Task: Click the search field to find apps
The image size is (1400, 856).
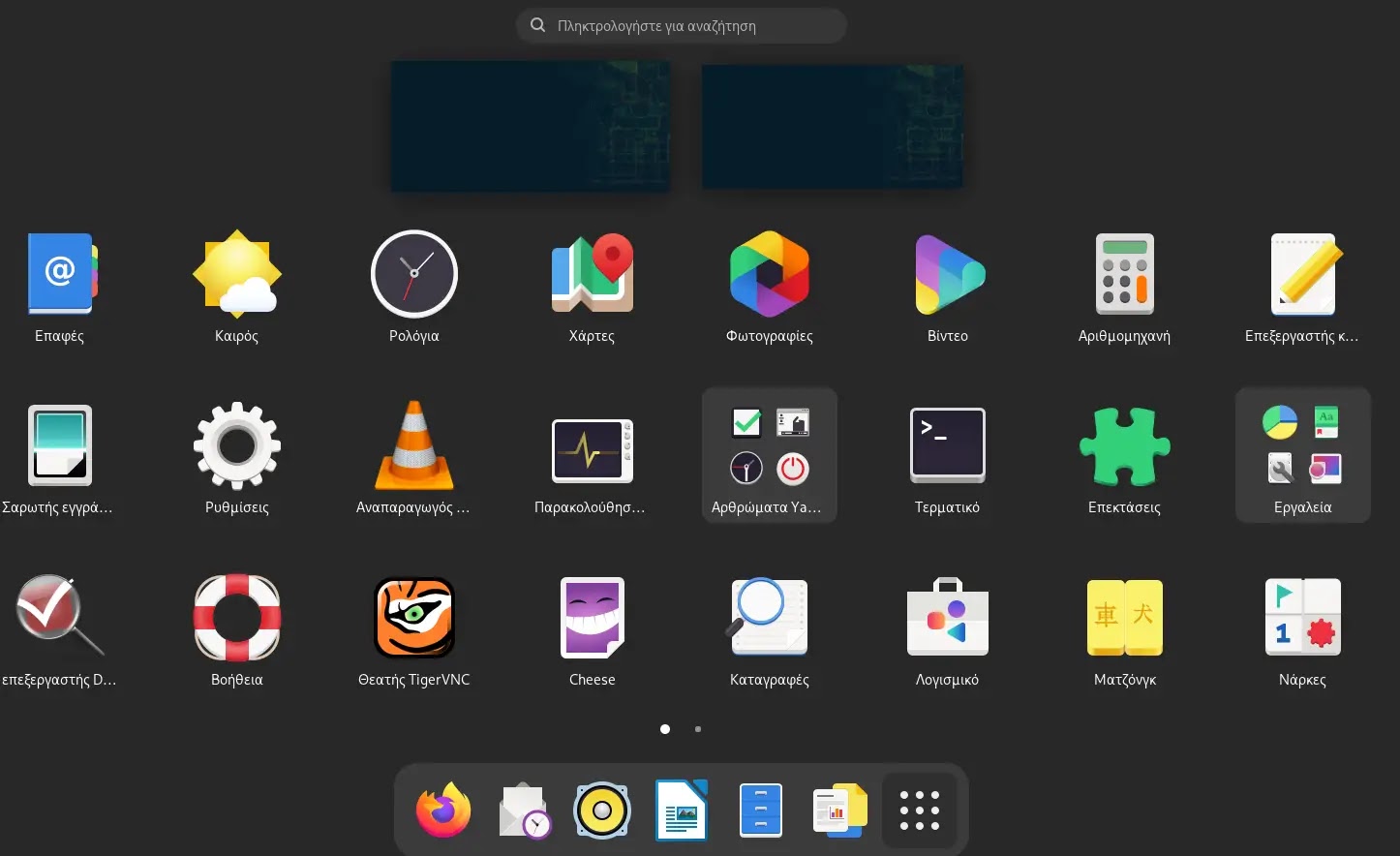Action: pyautogui.click(x=682, y=26)
